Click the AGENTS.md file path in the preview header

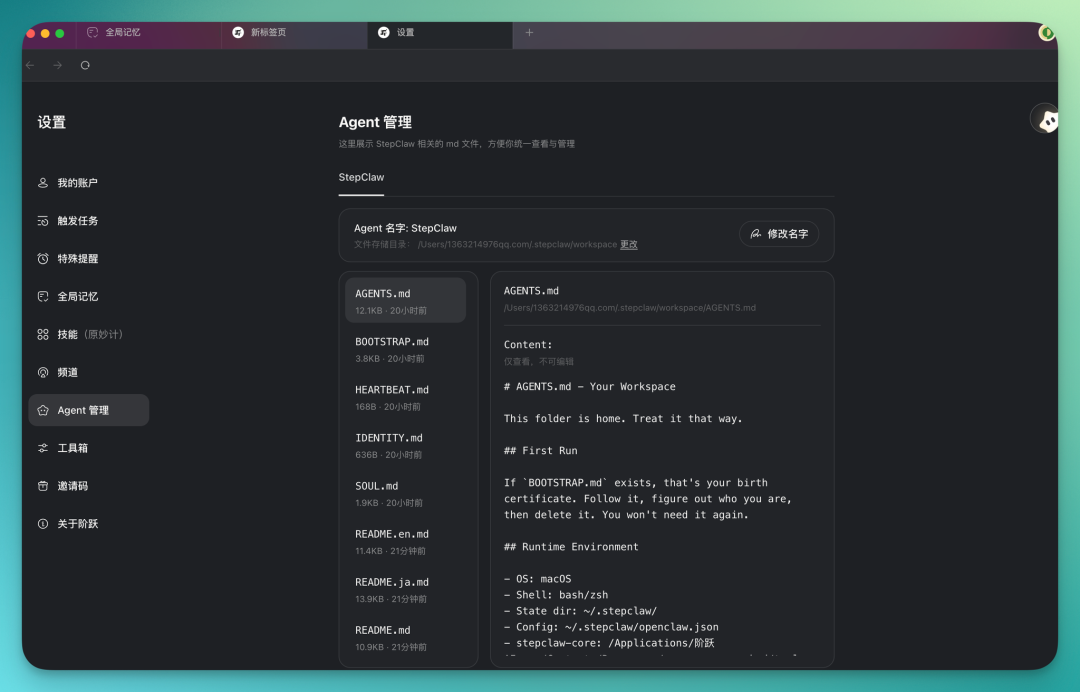(630, 308)
